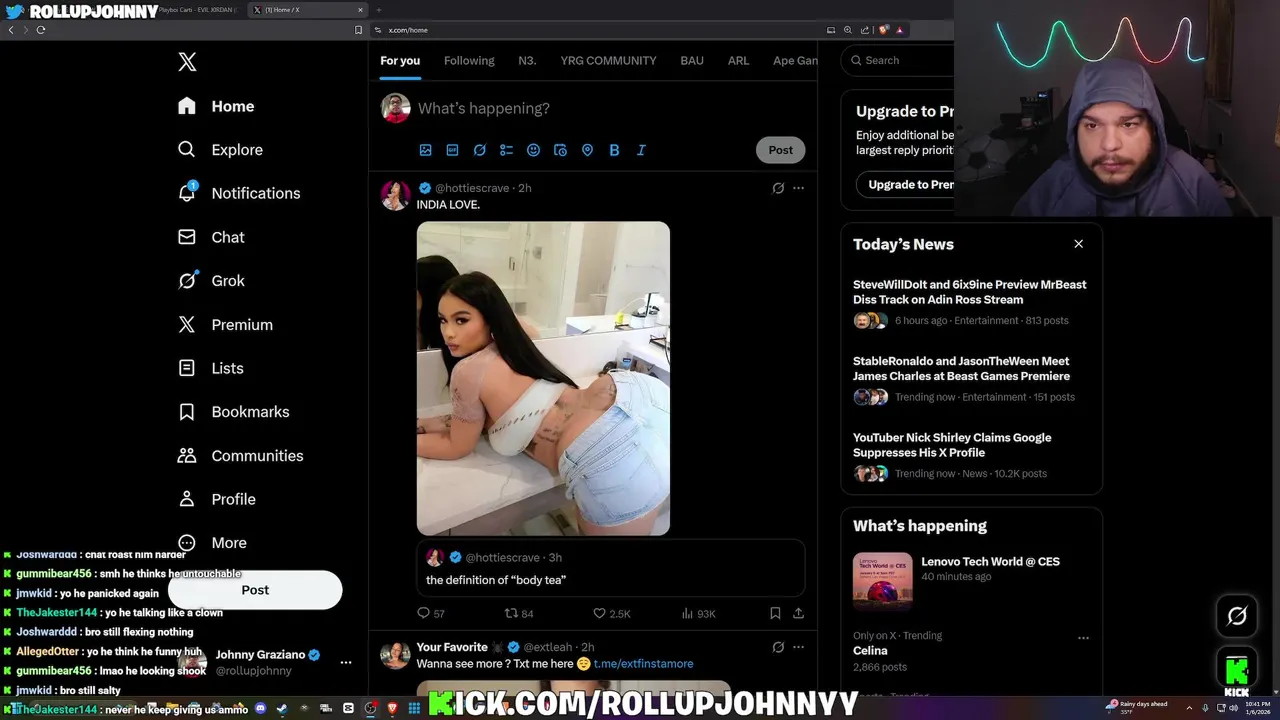Go to Home in the sidebar

[x=216, y=106]
